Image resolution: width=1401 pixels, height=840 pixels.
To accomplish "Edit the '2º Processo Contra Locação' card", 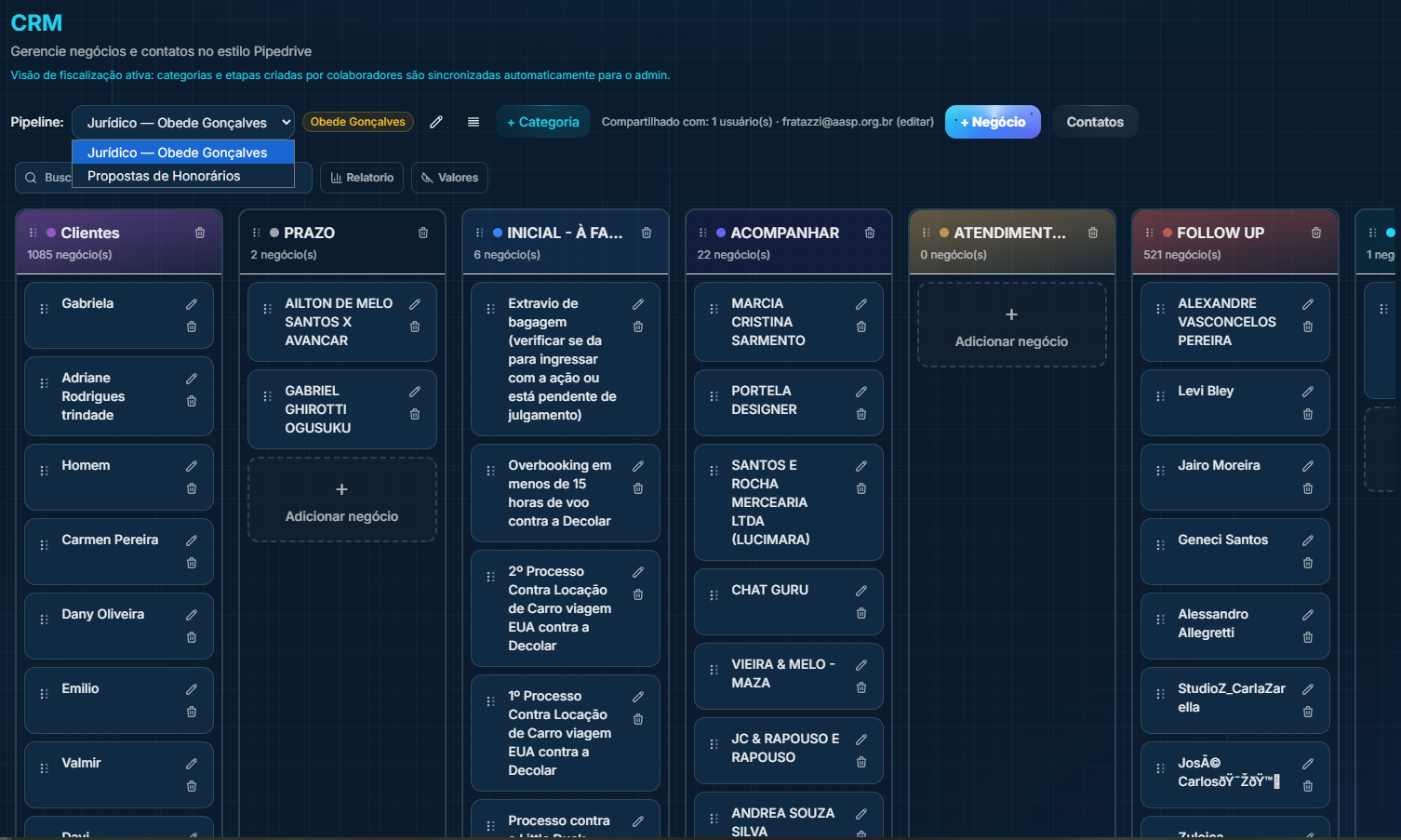I will [x=638, y=572].
